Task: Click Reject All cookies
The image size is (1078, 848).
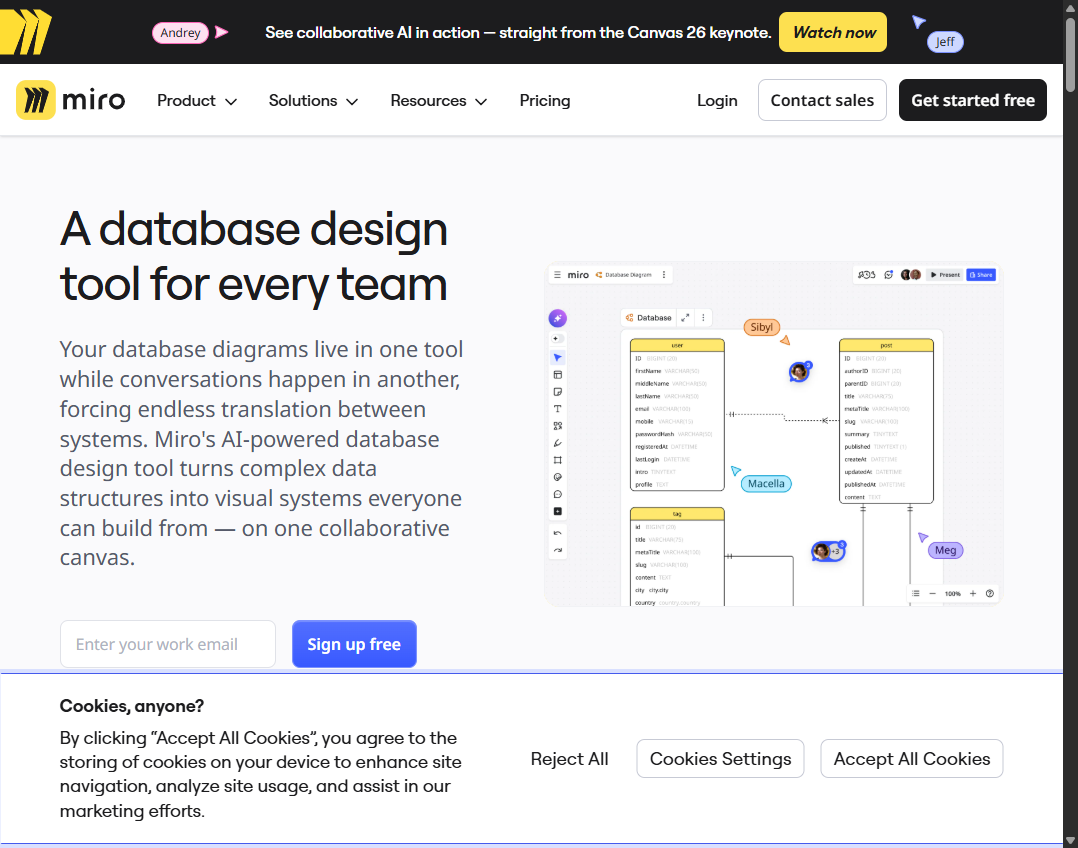Action: click(x=569, y=759)
